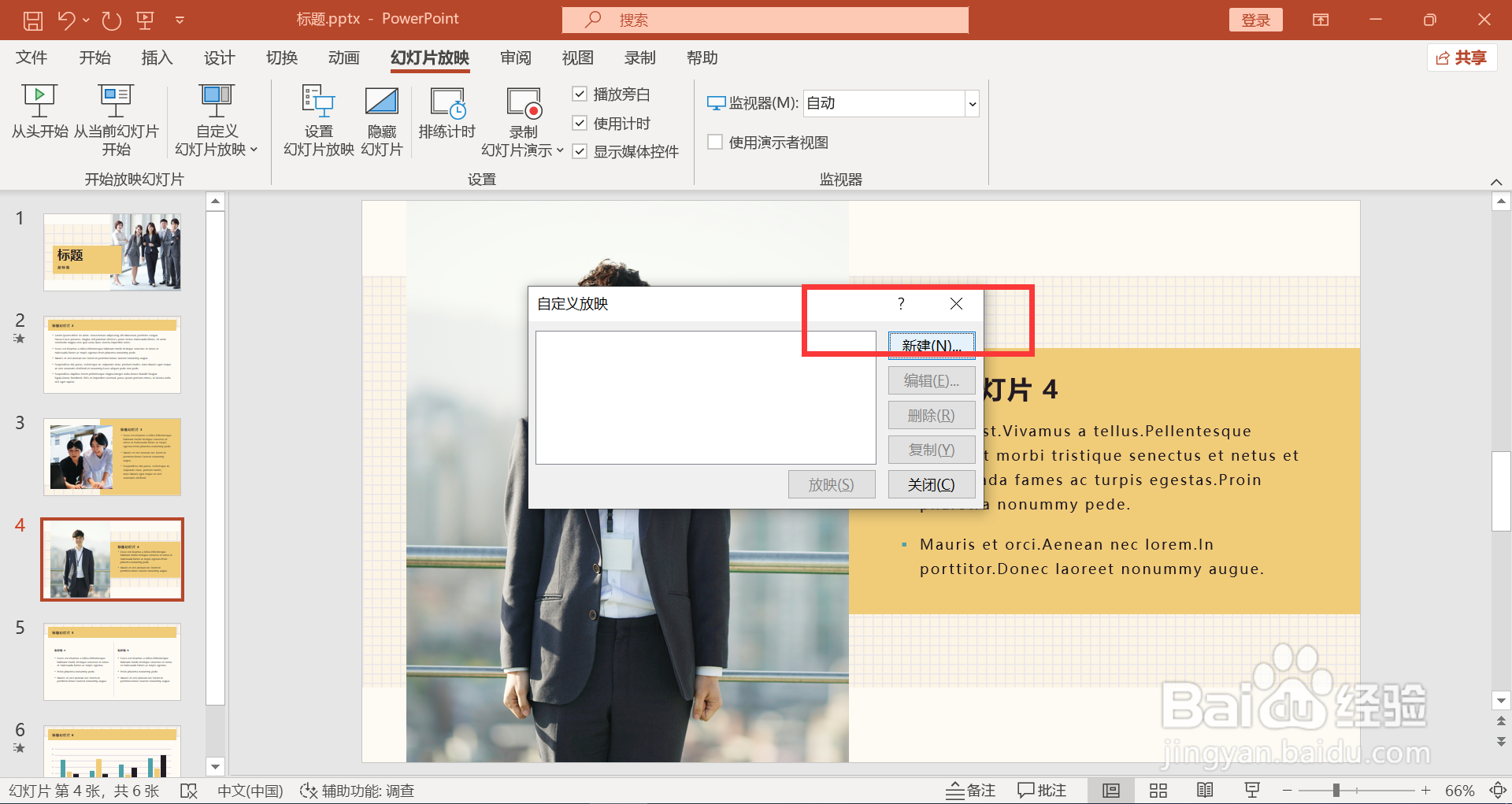
Task: Toggle 使用计时 checkbox
Action: (x=580, y=123)
